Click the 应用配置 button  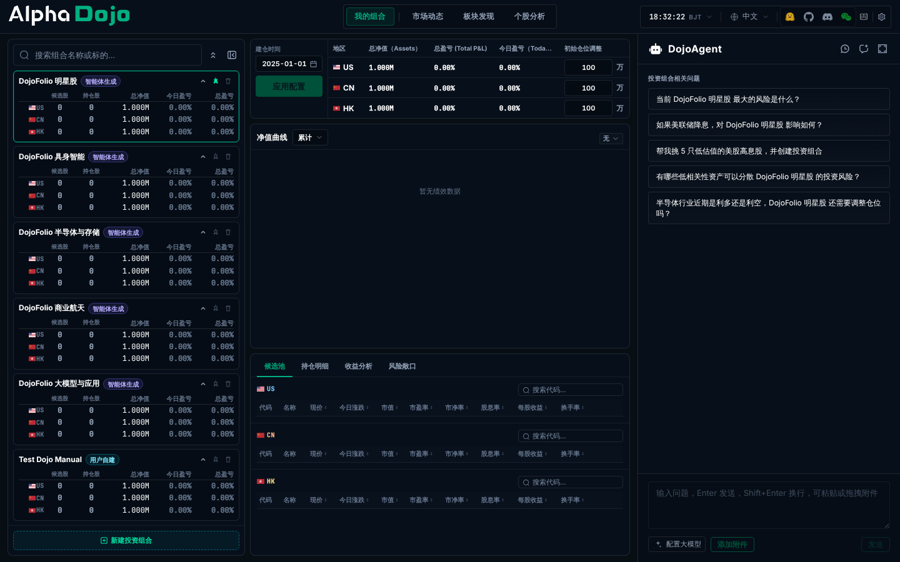click(289, 87)
